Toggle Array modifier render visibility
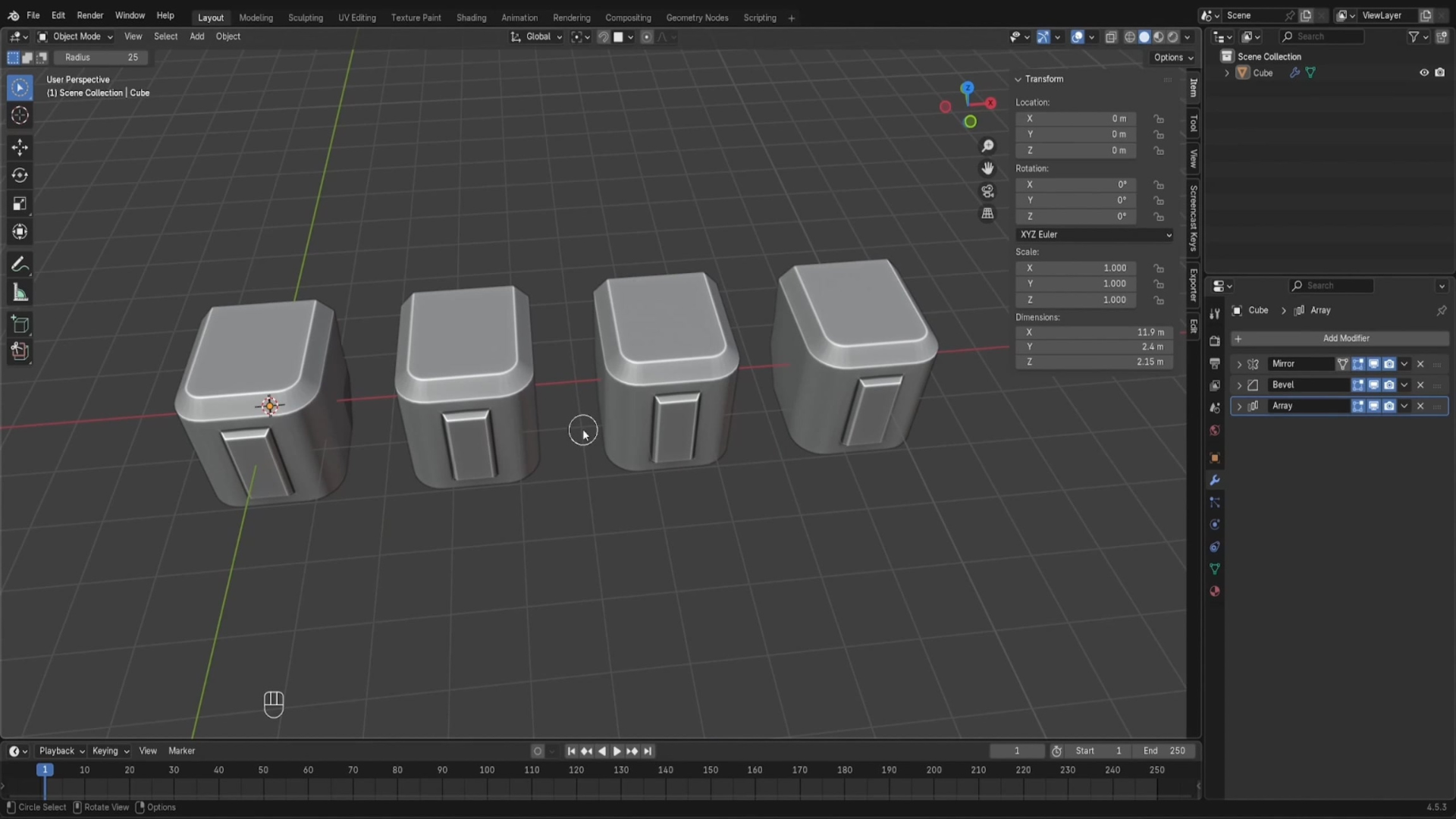 1389,406
